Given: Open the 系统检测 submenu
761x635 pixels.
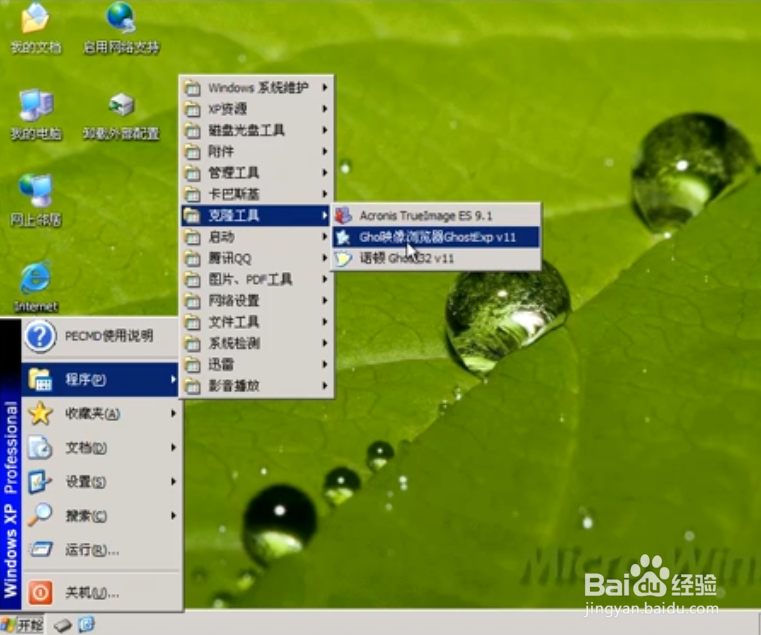Looking at the screenshot, I should [256, 343].
